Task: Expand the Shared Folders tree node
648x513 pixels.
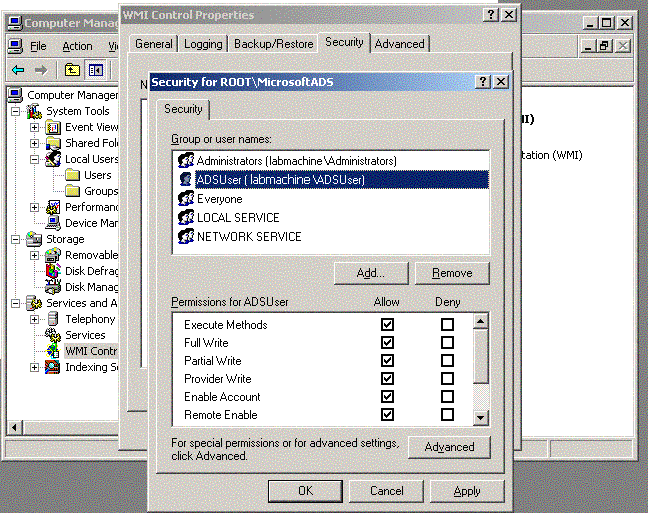Action: pos(35,143)
